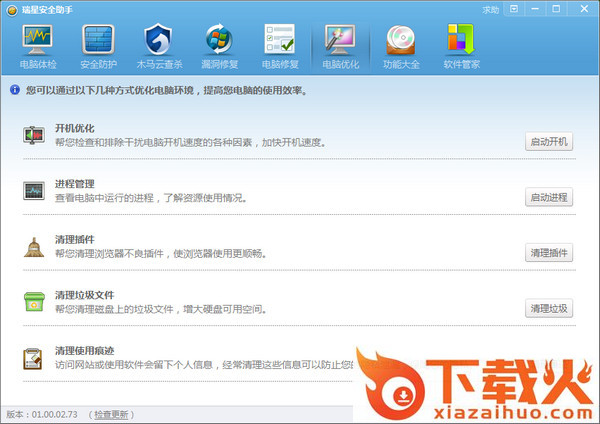Click the 清理插件 button
Screen dimensions: 600x424
(x=549, y=253)
